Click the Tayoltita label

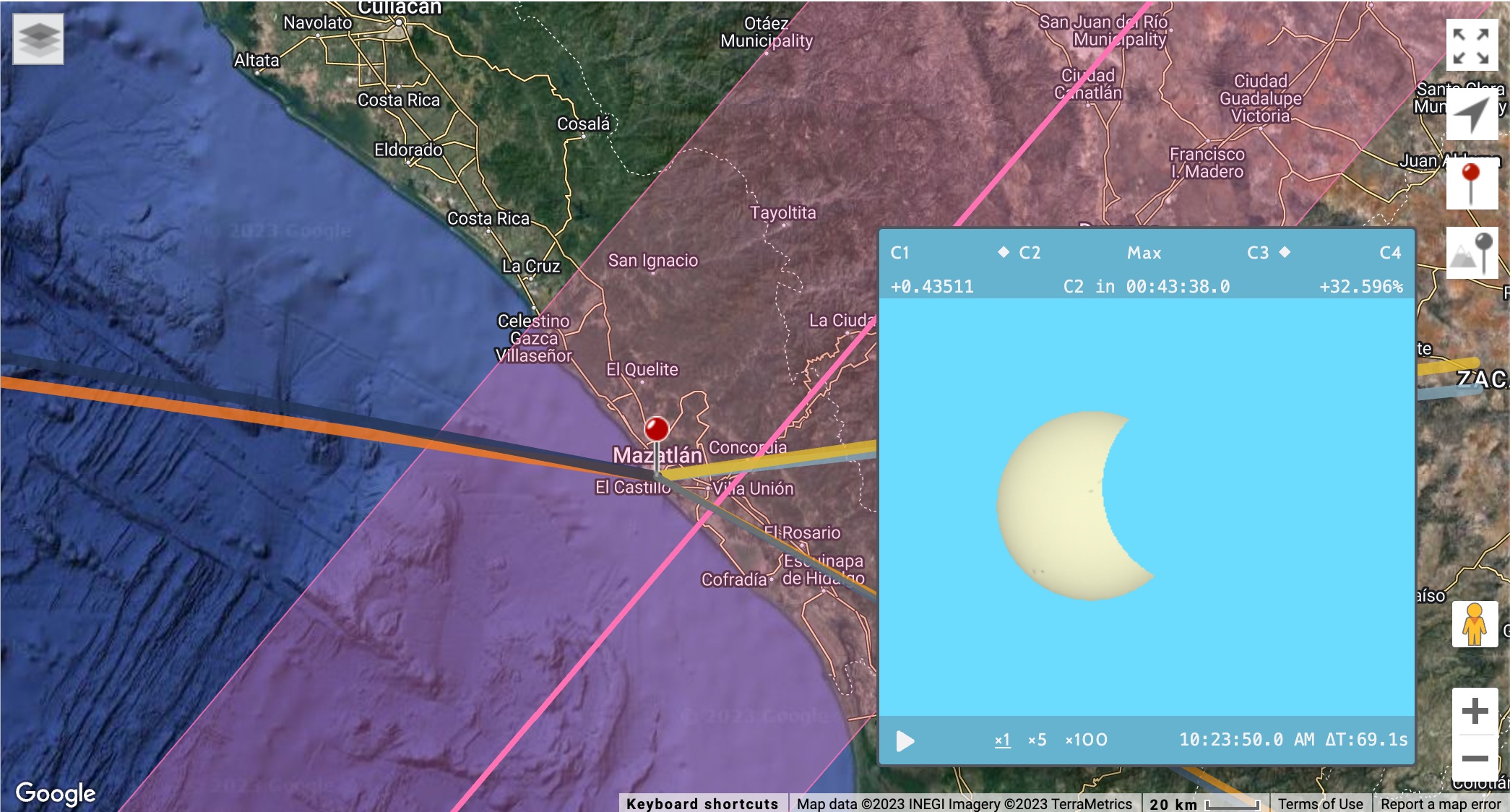(783, 212)
